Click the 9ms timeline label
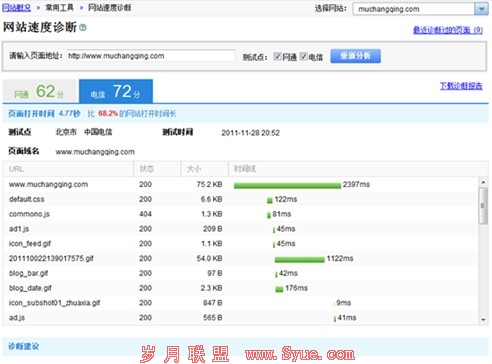 (343, 303)
